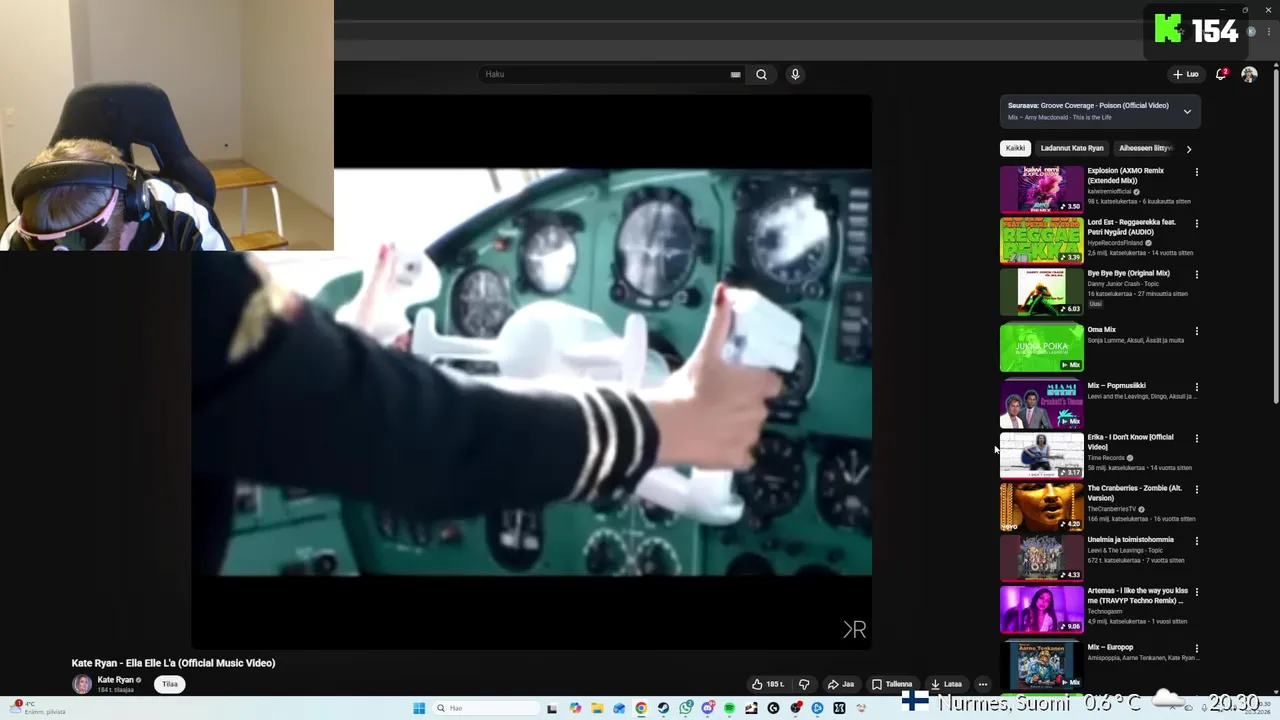Click the YouTube search magnifier button

(x=761, y=74)
